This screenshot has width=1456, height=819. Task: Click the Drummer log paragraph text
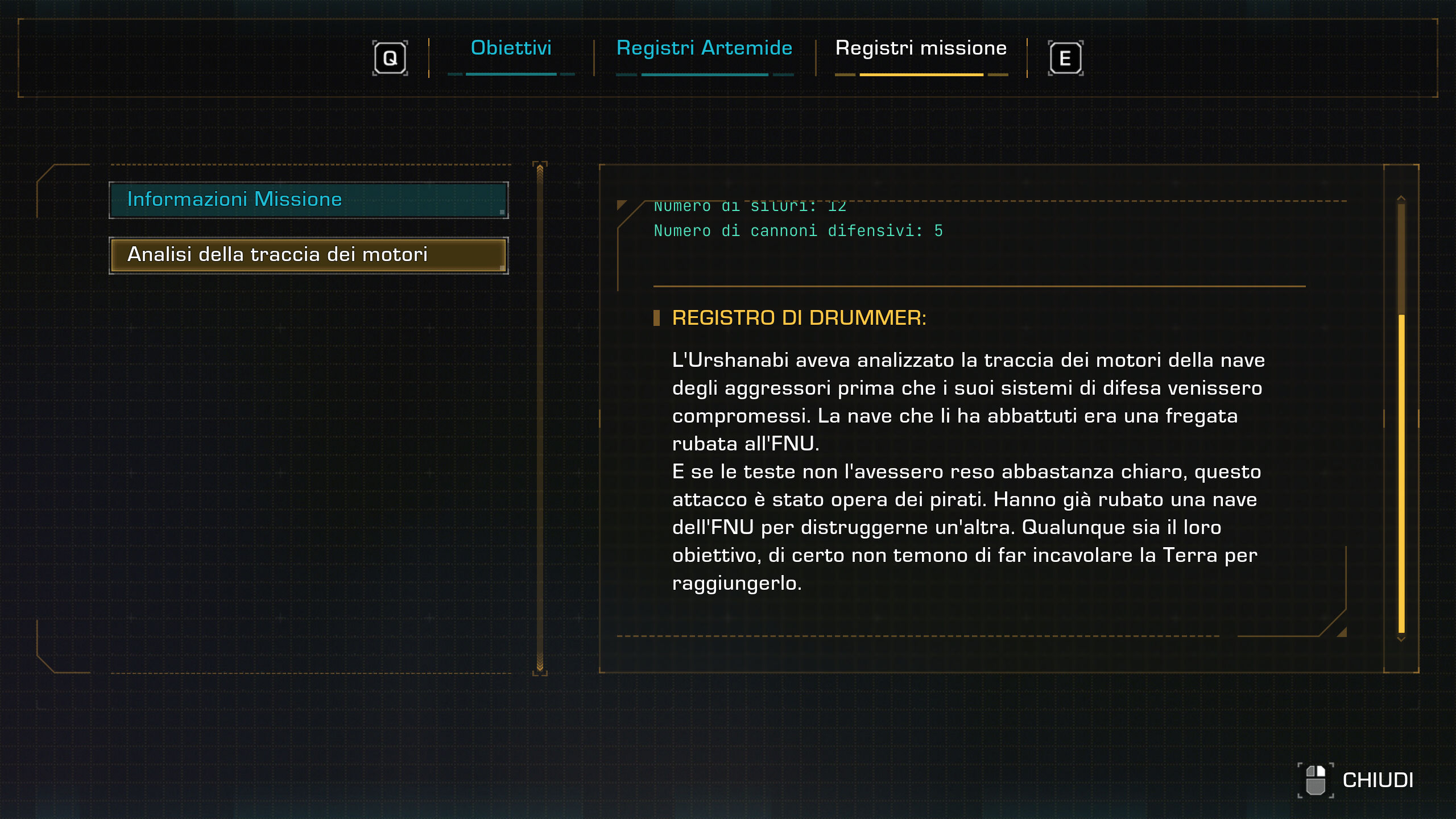[968, 471]
